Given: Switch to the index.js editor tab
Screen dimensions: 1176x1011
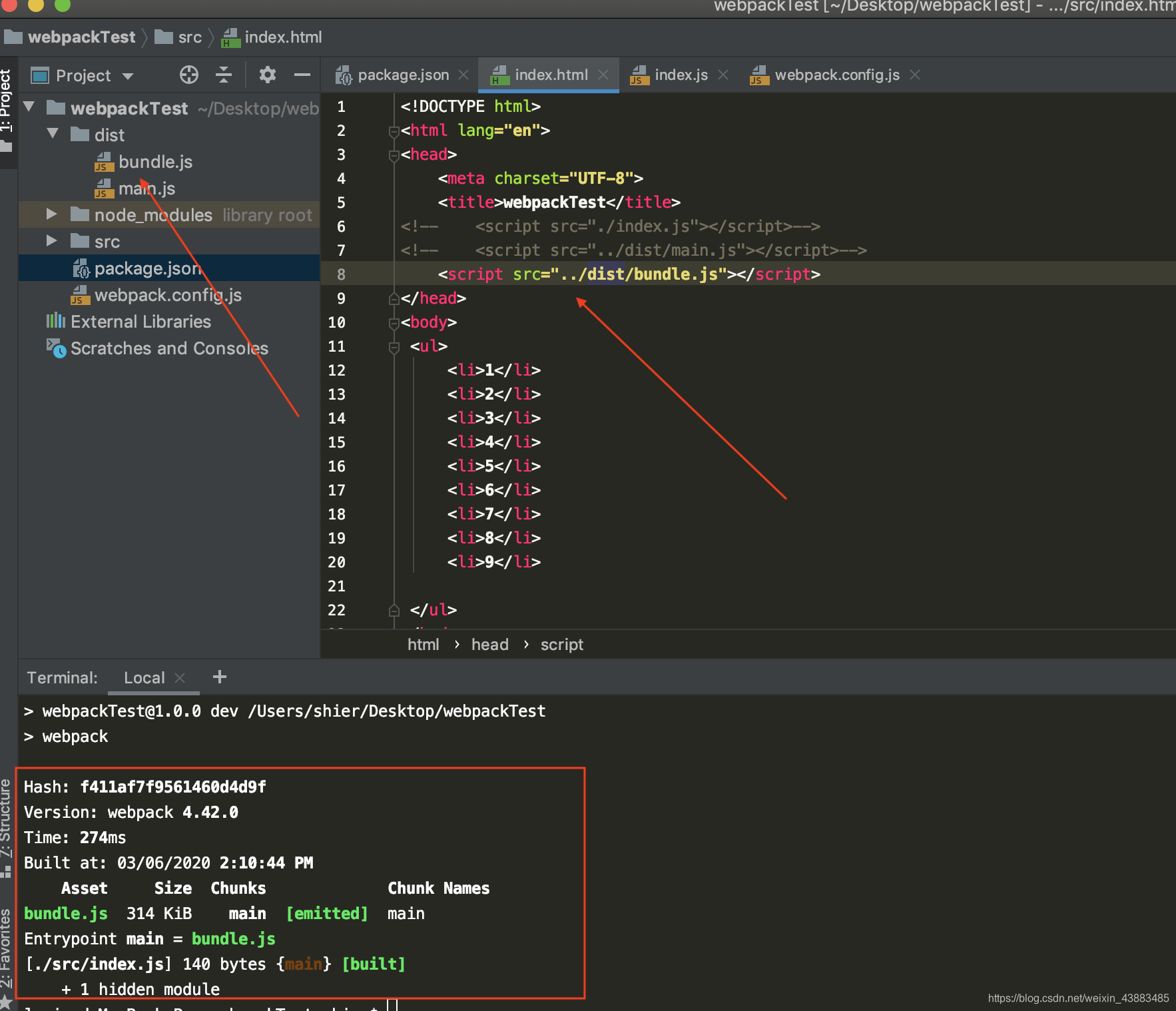Looking at the screenshot, I should (681, 75).
